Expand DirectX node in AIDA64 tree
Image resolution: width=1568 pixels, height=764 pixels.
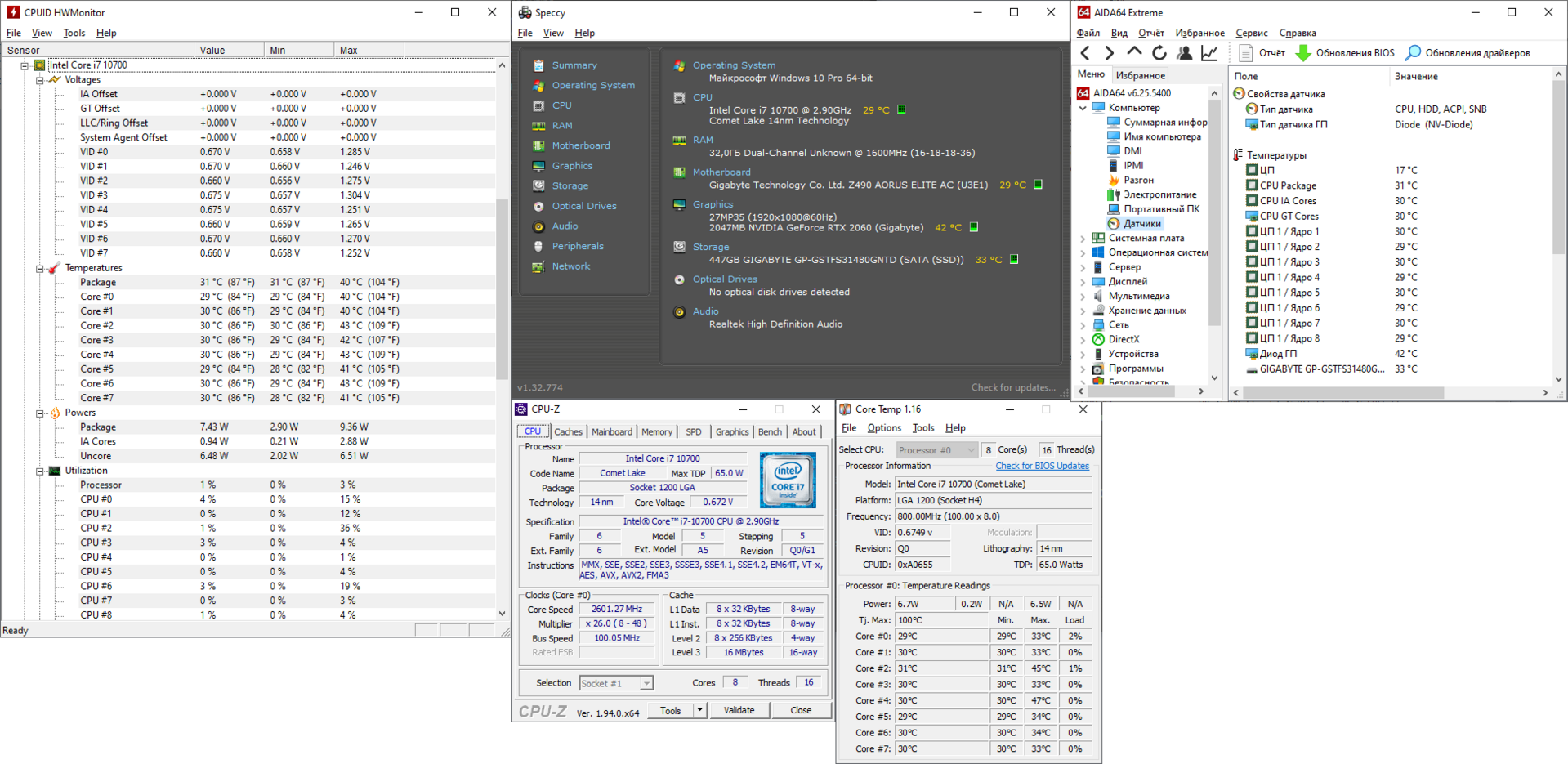[x=1083, y=340]
